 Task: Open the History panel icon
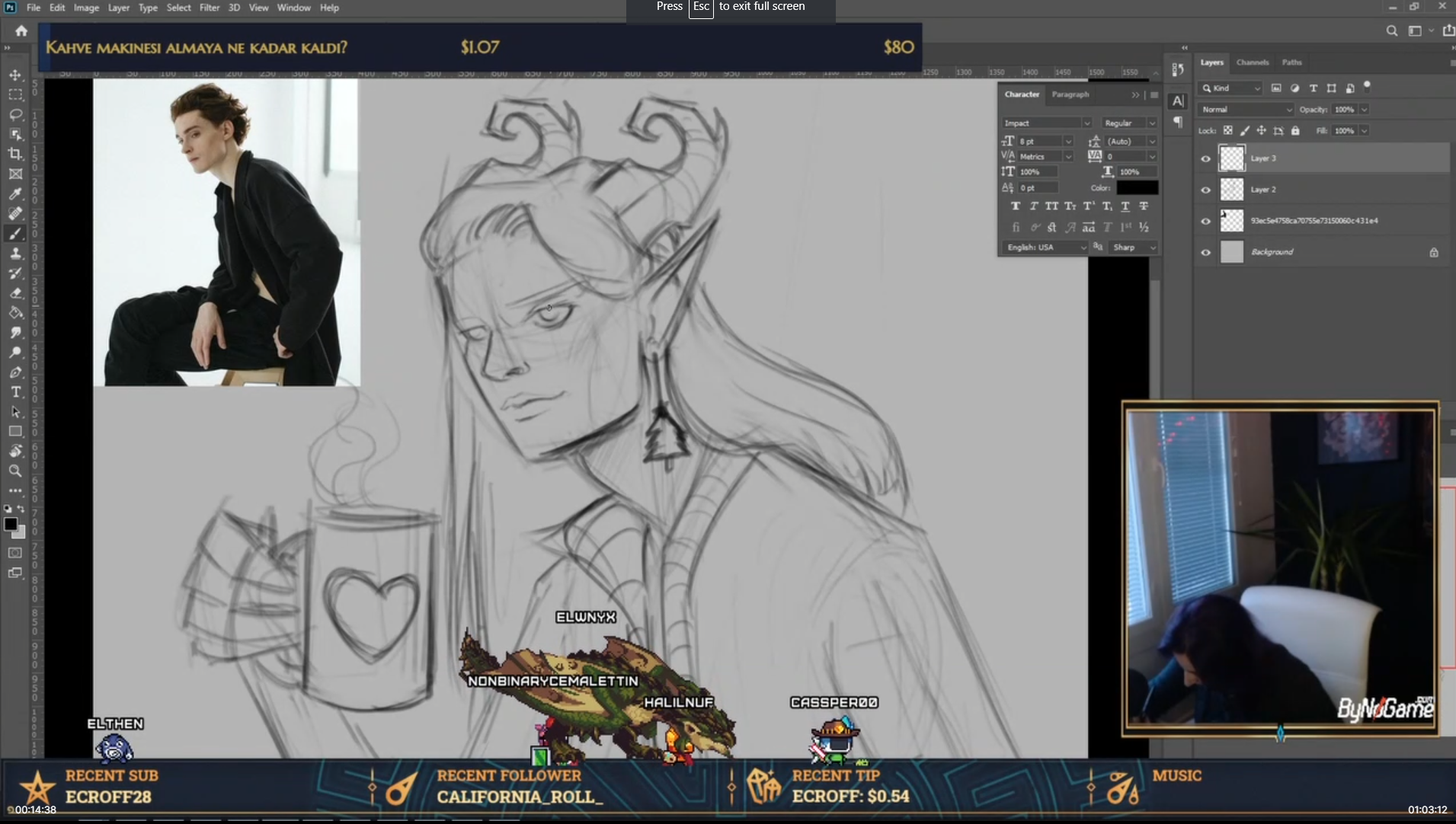point(1178,70)
